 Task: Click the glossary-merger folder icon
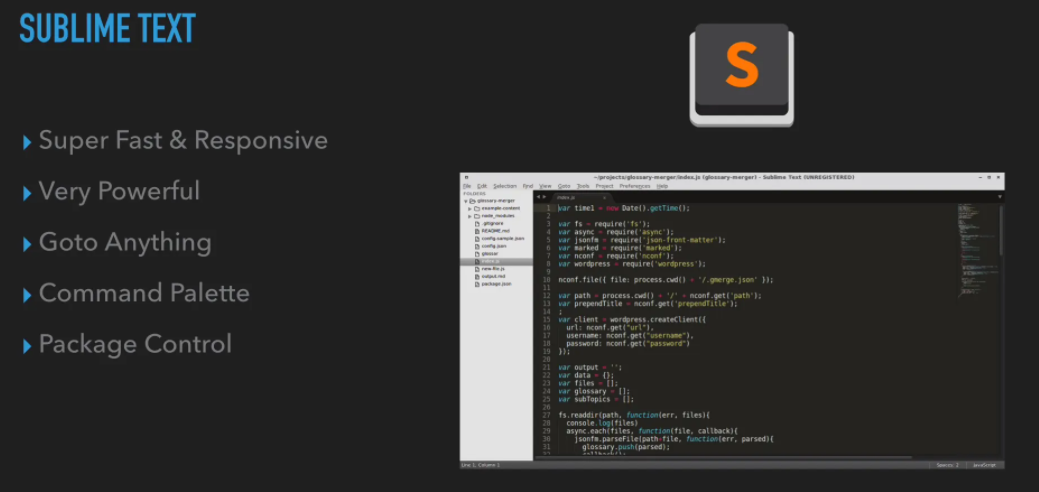(x=472, y=201)
